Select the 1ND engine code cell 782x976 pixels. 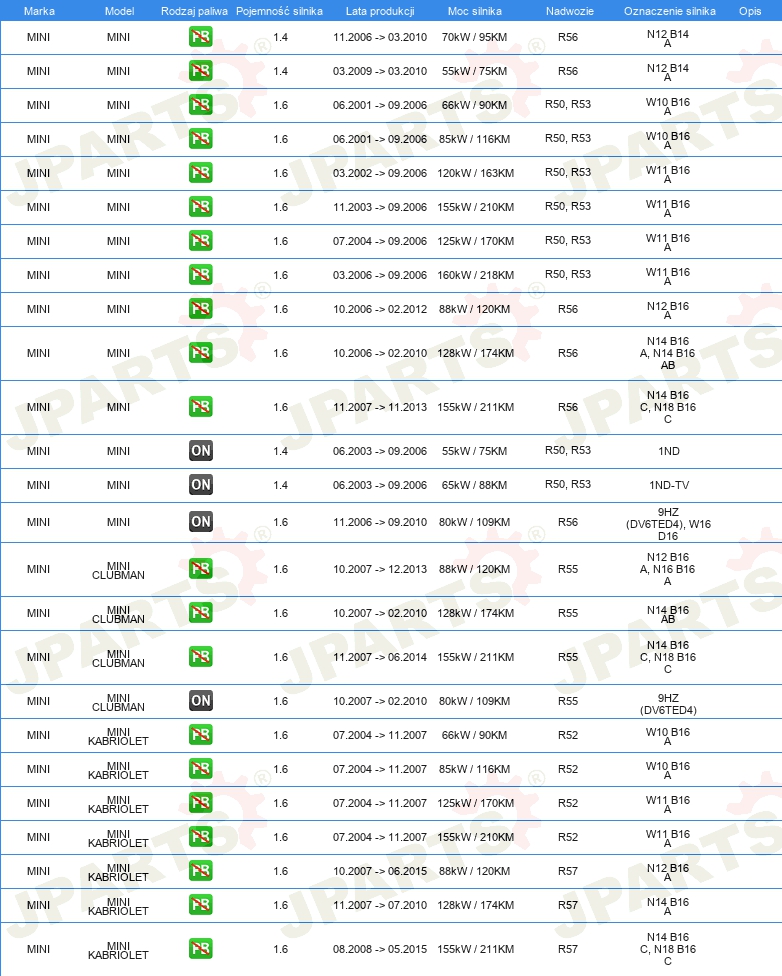point(669,451)
